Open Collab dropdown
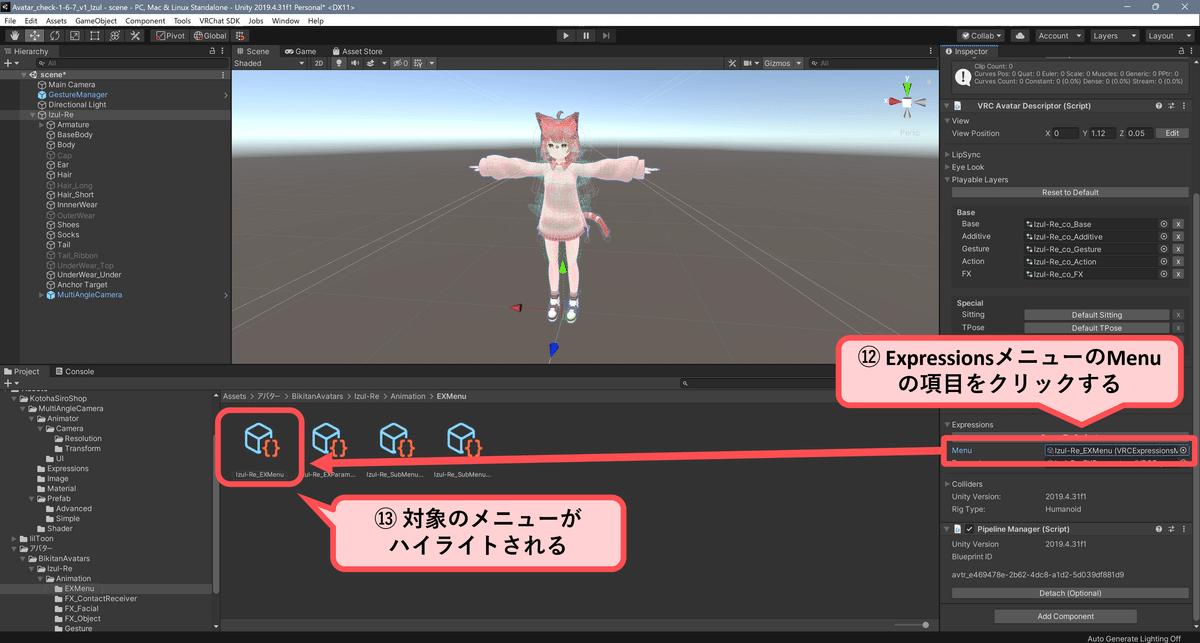The height and width of the screenshot is (643, 1200). (982, 35)
